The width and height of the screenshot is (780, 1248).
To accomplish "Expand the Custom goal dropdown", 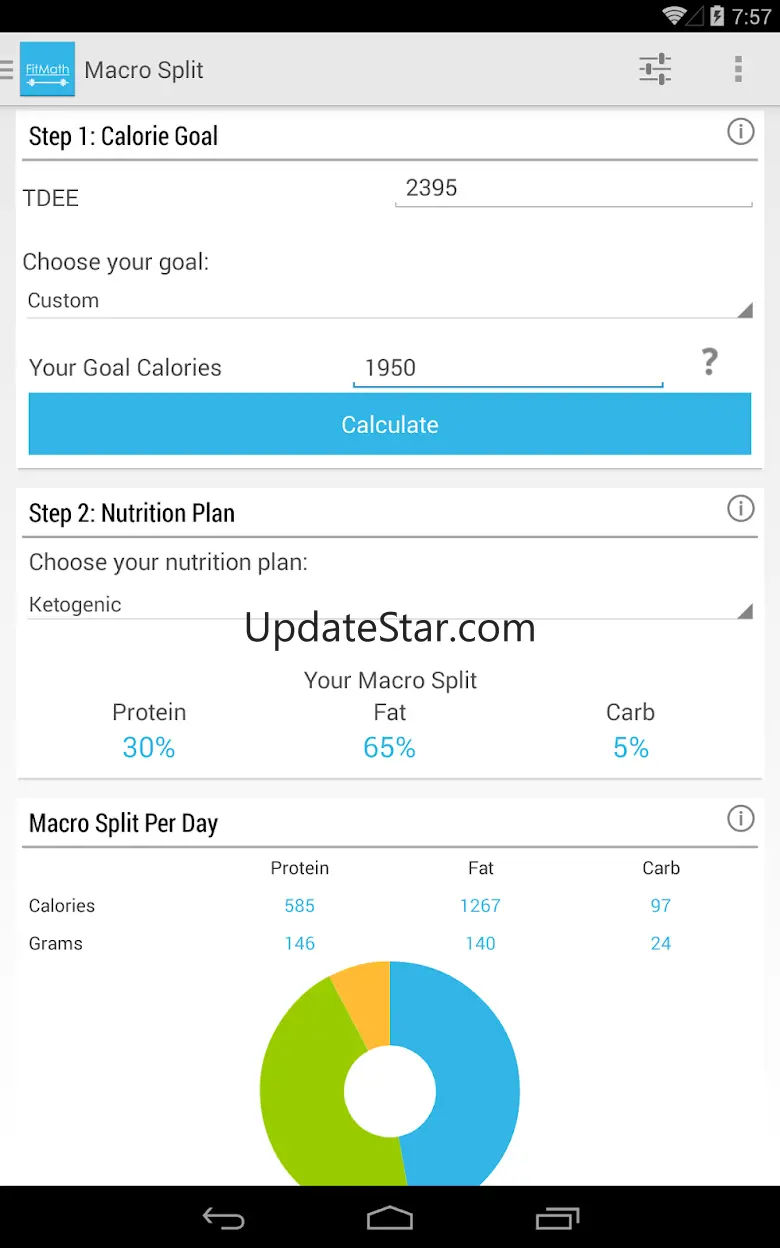I will (389, 301).
